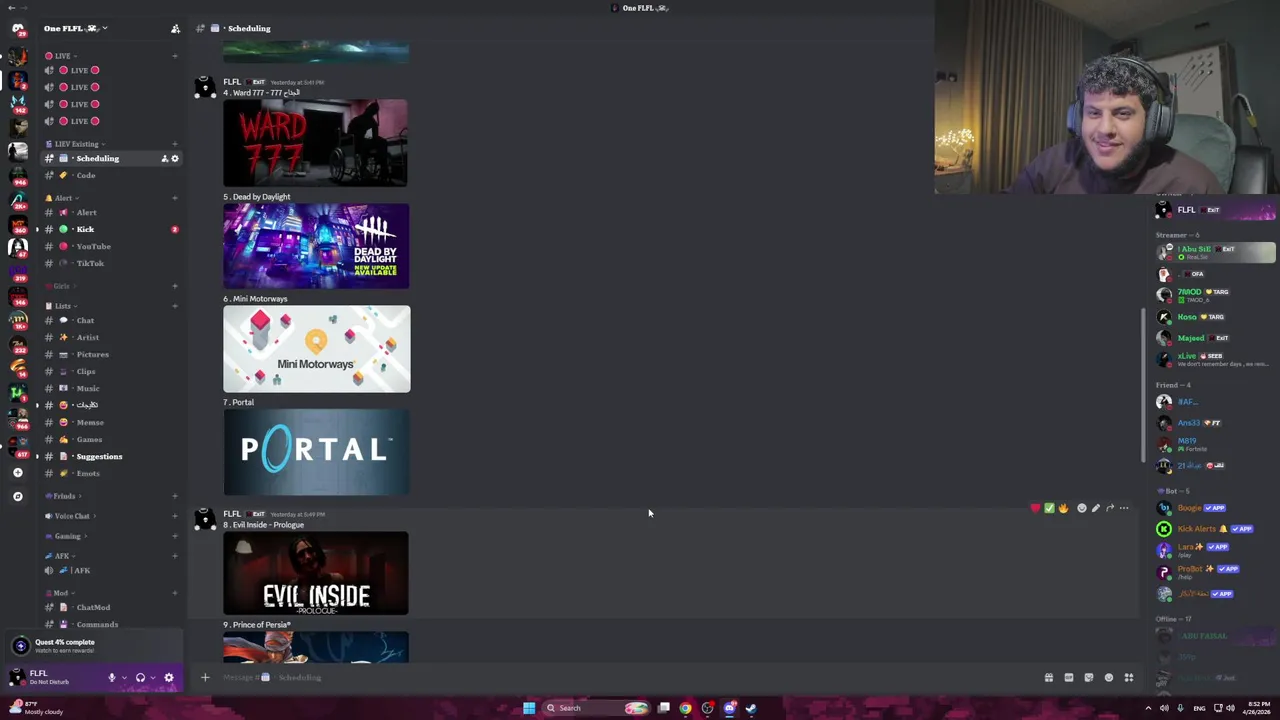The image size is (1280, 720).
Task: Open Quest 4% complete banner
Action: (x=92, y=646)
